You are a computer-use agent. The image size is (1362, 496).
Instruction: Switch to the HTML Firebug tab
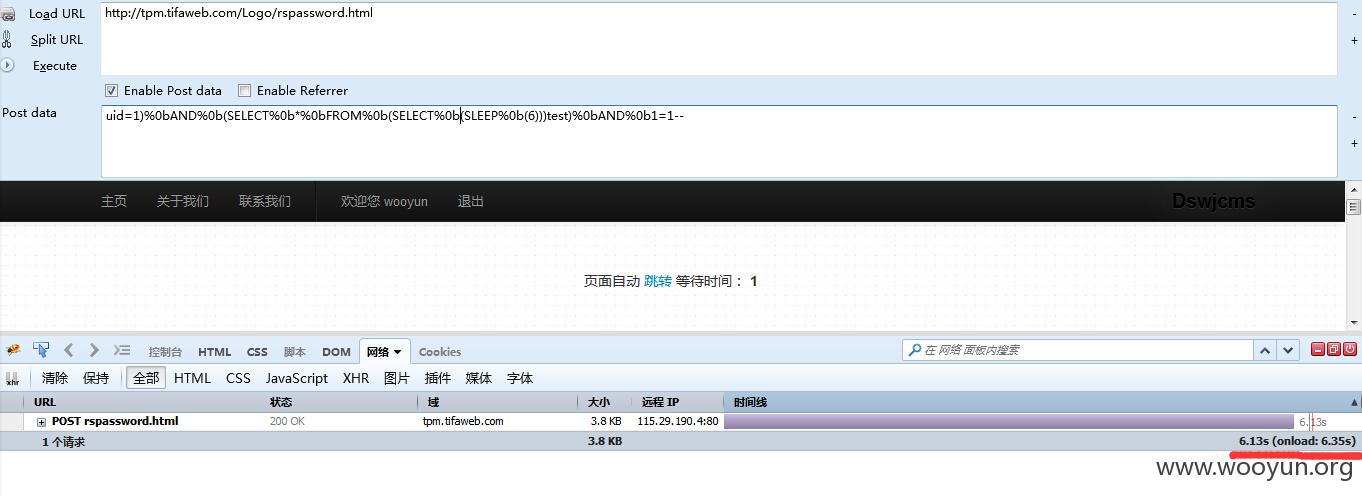click(x=214, y=352)
